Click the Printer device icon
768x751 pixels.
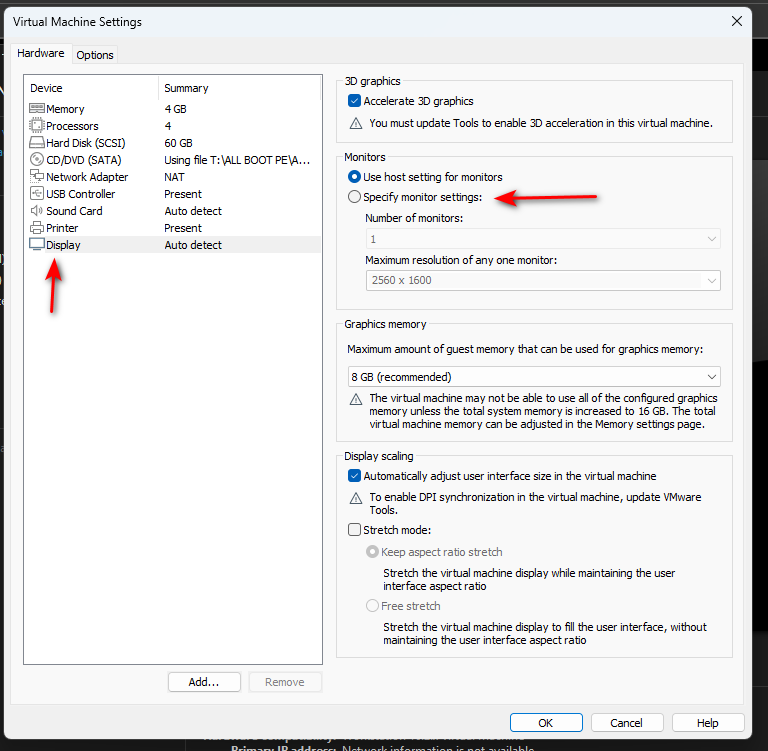pyautogui.click(x=37, y=228)
